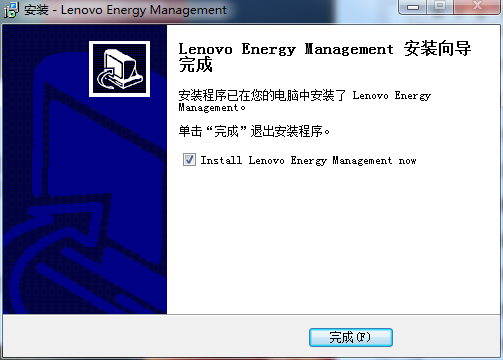This screenshot has width=503, height=360.
Task: Uncheck Install Lenovo Energy Management now checkbox
Action: point(189,160)
